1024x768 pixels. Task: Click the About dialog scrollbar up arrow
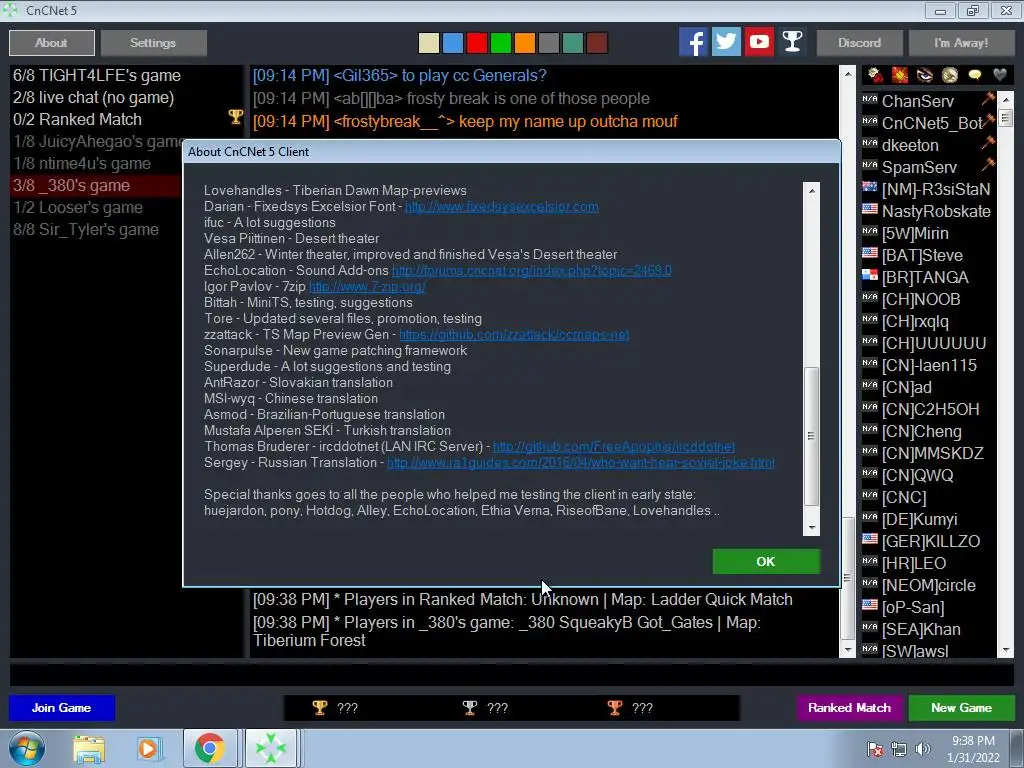[x=811, y=191]
